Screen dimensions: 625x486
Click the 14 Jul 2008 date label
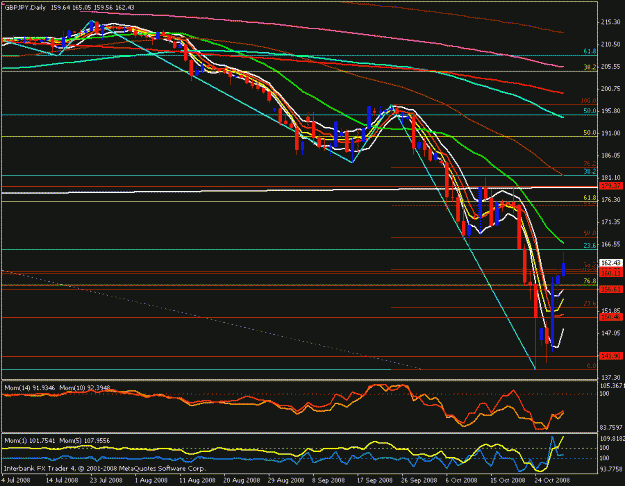(62, 480)
